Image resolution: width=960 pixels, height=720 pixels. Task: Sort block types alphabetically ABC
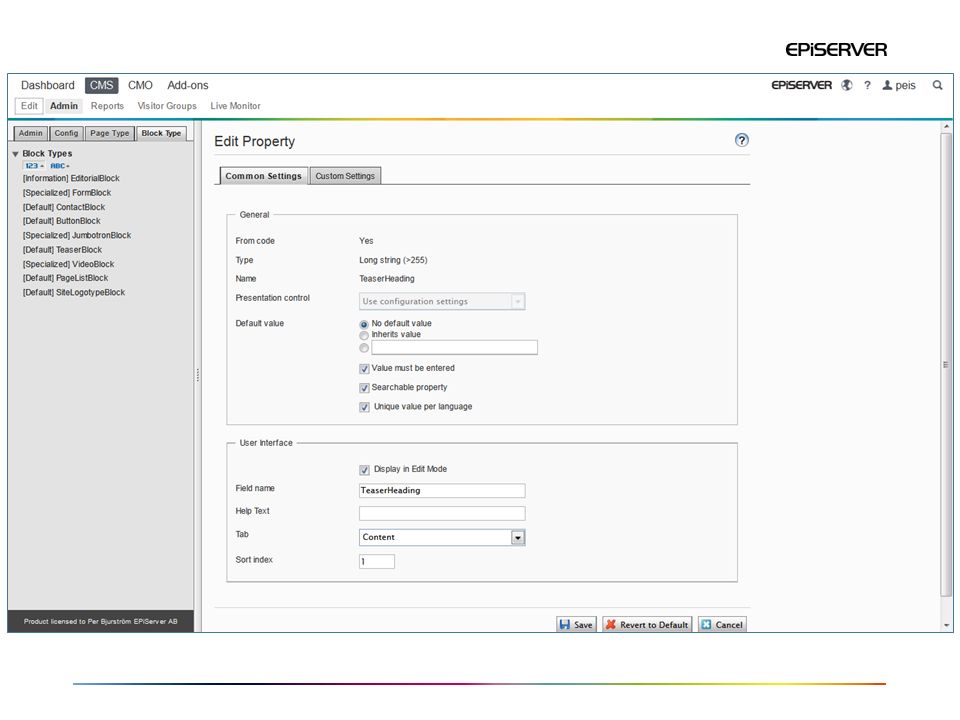point(60,166)
